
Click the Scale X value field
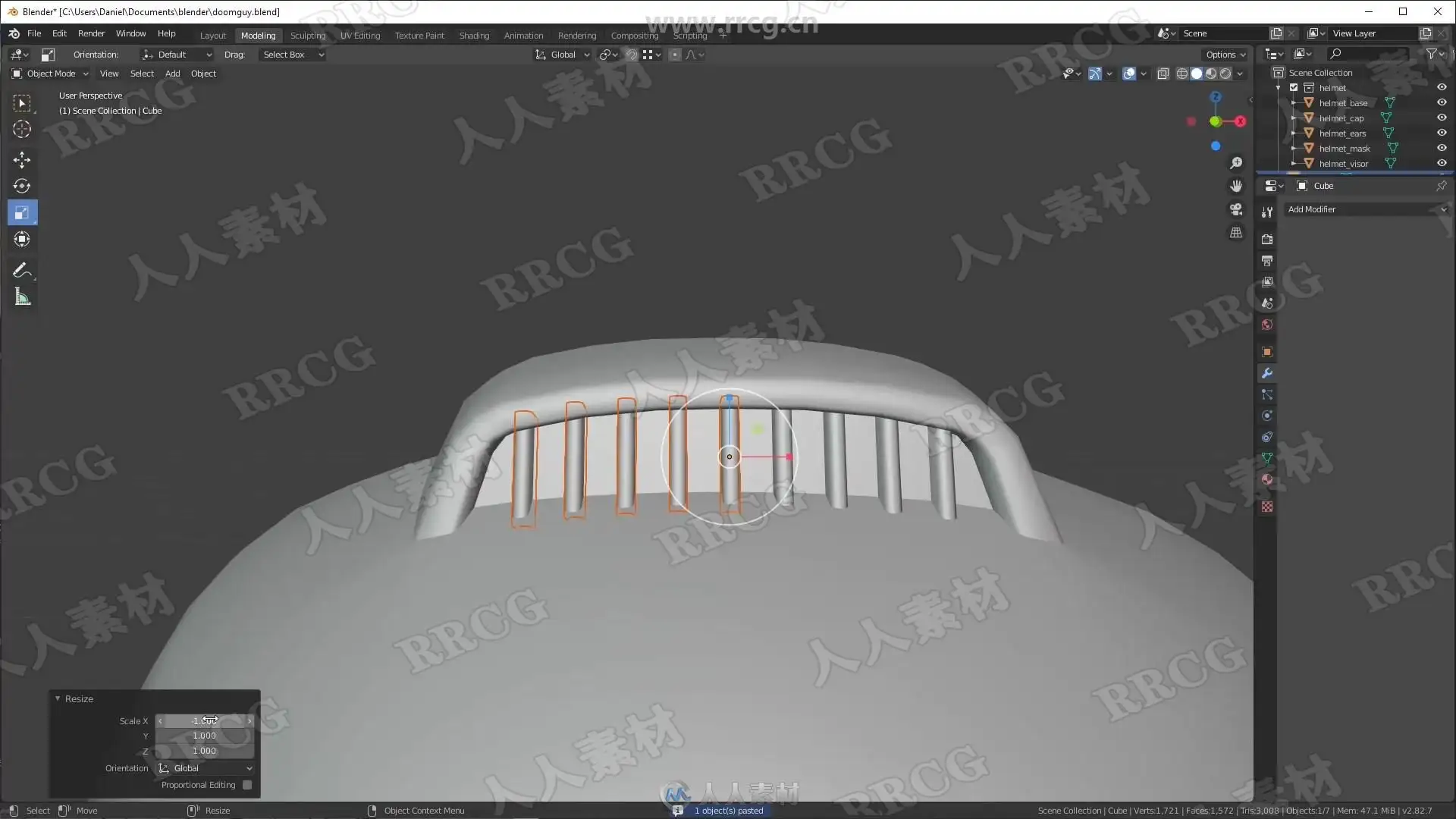tap(204, 721)
